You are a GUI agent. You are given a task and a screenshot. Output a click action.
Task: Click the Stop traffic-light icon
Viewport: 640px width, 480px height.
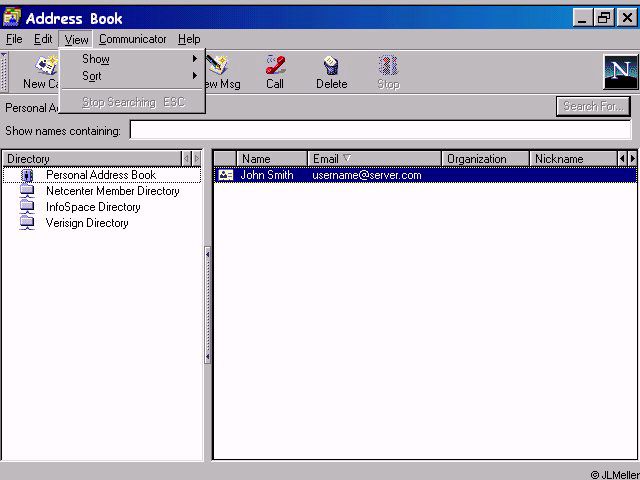click(388, 65)
